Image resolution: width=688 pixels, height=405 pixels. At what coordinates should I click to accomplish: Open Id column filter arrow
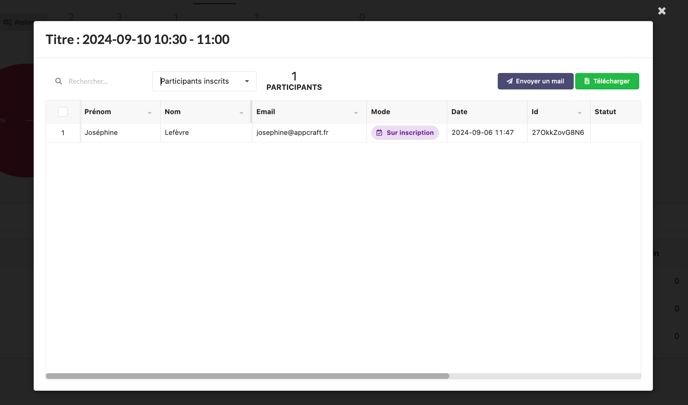tap(580, 113)
